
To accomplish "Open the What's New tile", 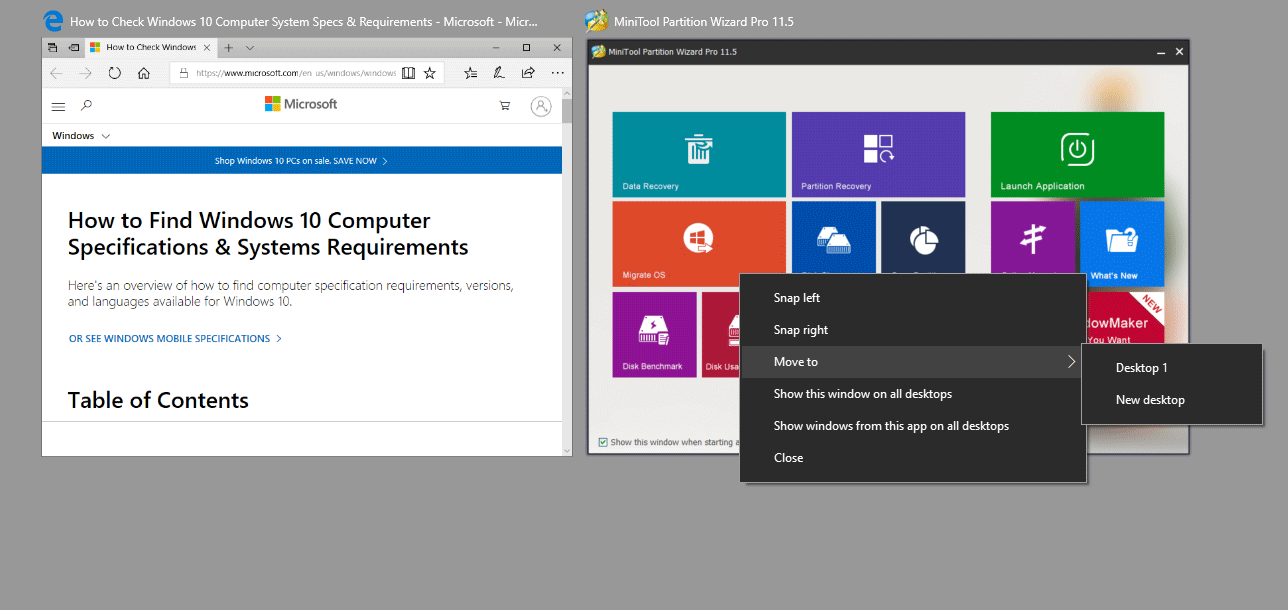I will click(x=1122, y=244).
